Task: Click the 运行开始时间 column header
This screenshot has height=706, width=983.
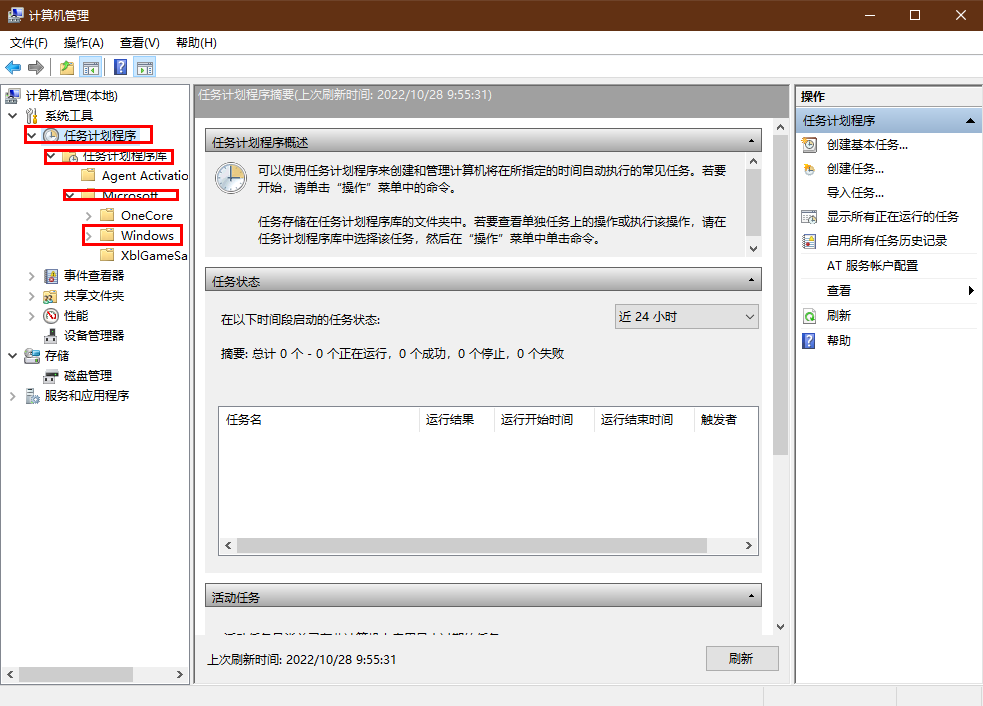Action: pos(544,419)
